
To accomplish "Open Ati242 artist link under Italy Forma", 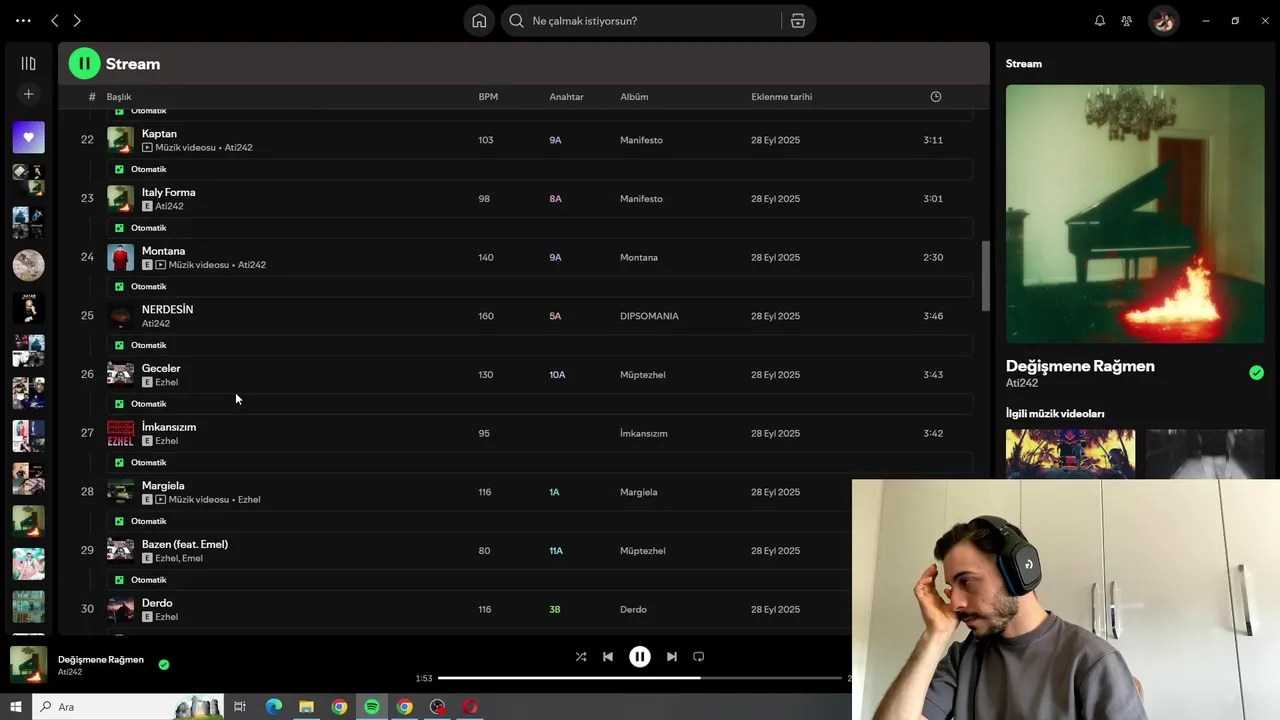I will coord(169,206).
